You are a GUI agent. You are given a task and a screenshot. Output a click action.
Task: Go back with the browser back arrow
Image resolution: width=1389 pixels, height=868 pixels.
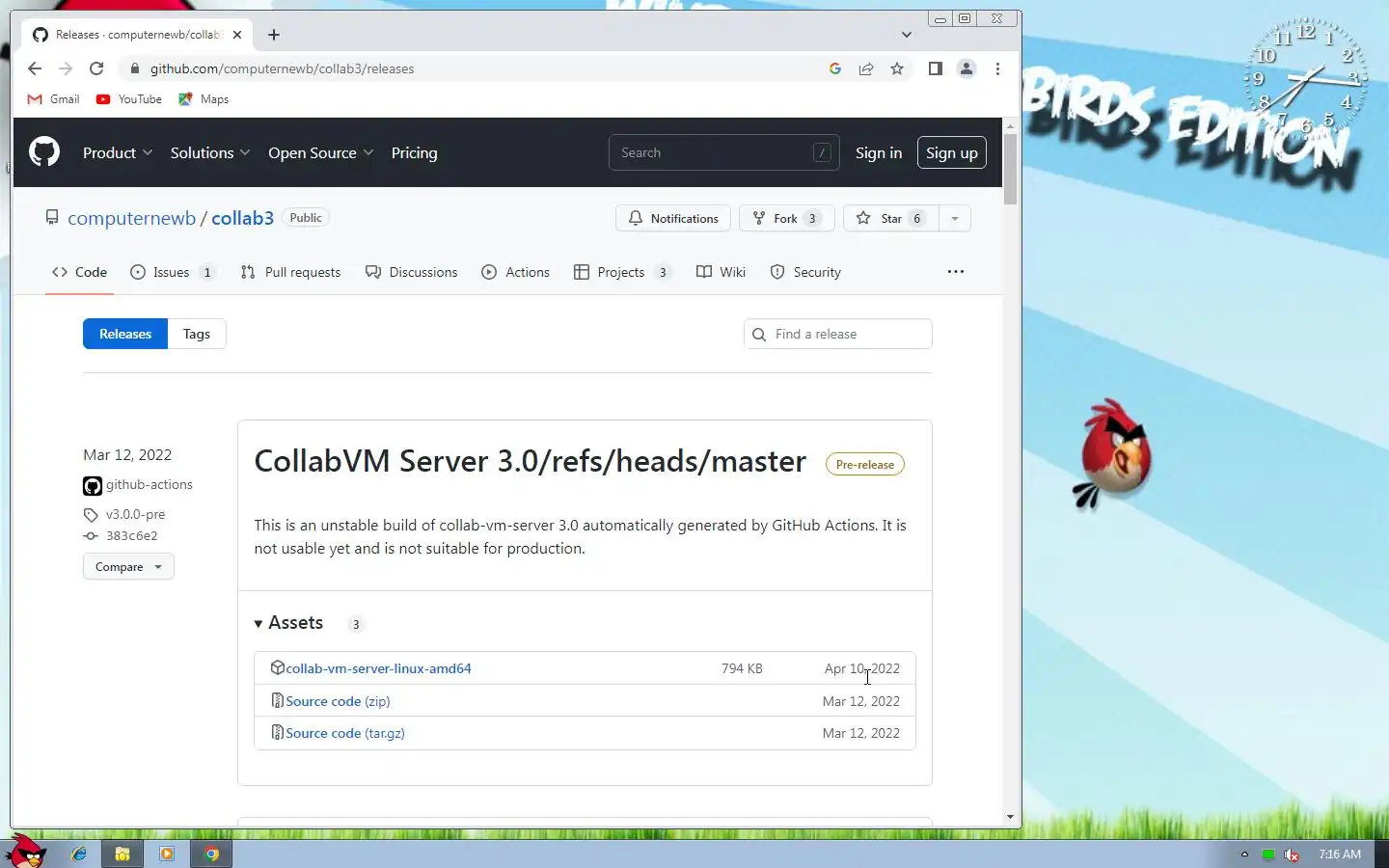point(35,68)
